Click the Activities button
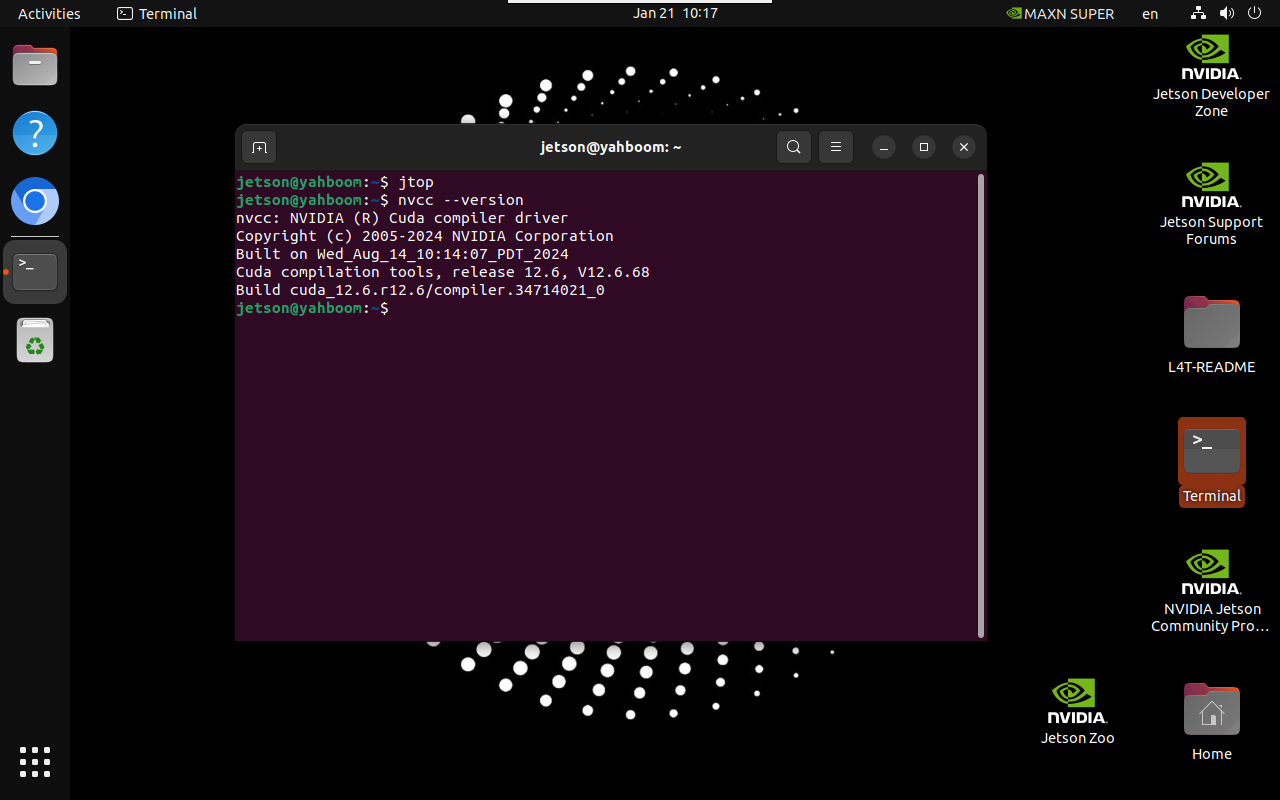1280x800 pixels. (x=49, y=13)
